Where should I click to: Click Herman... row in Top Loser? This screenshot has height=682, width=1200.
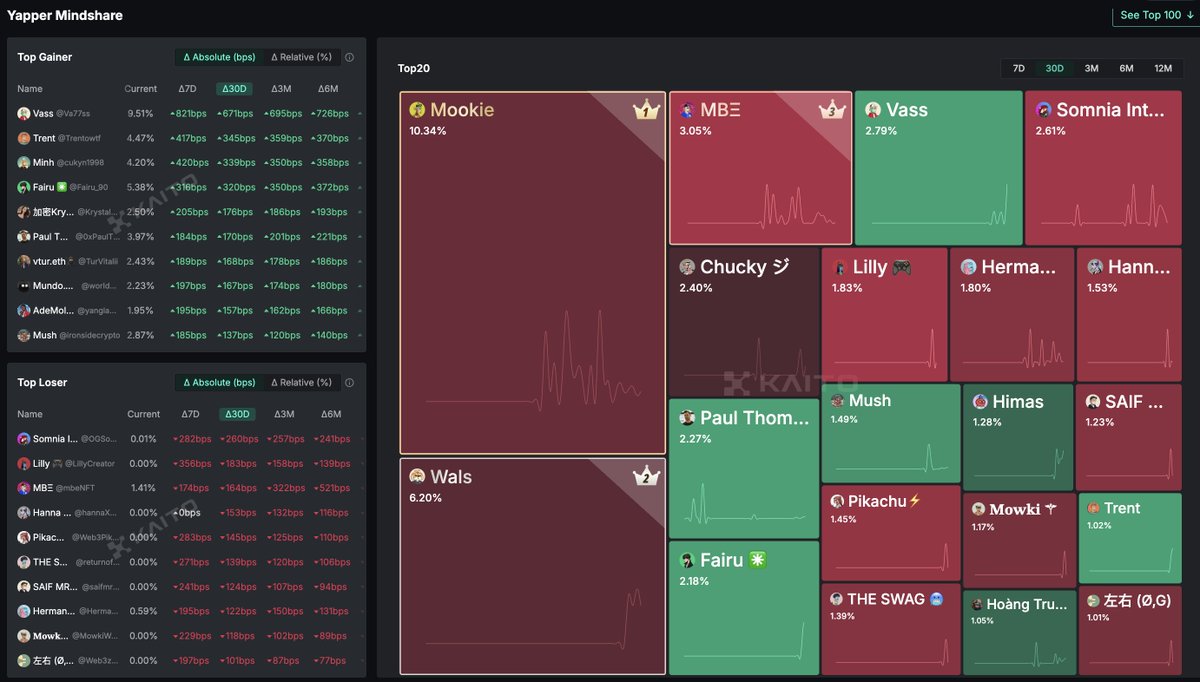click(x=186, y=611)
